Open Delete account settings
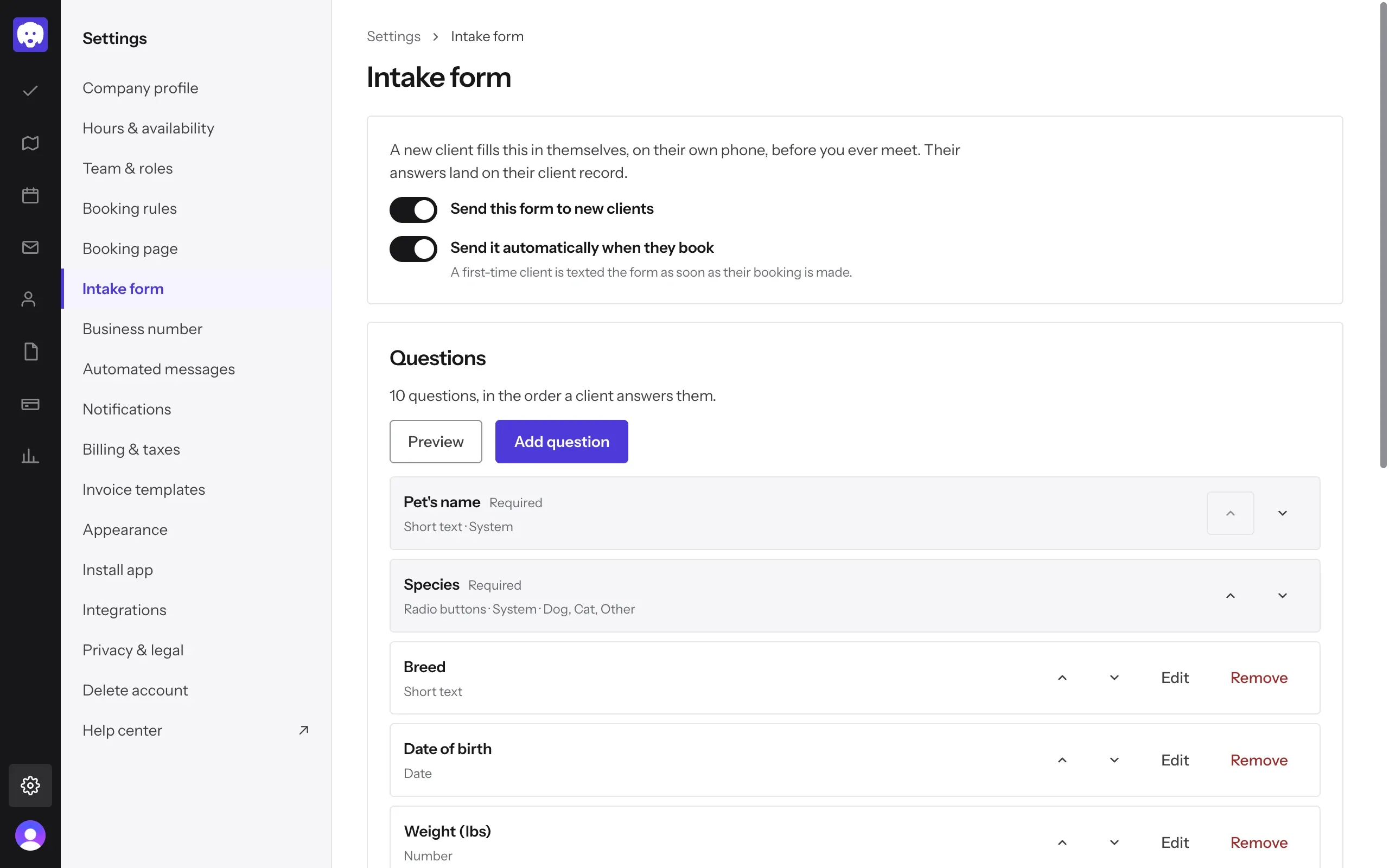 click(x=196, y=690)
